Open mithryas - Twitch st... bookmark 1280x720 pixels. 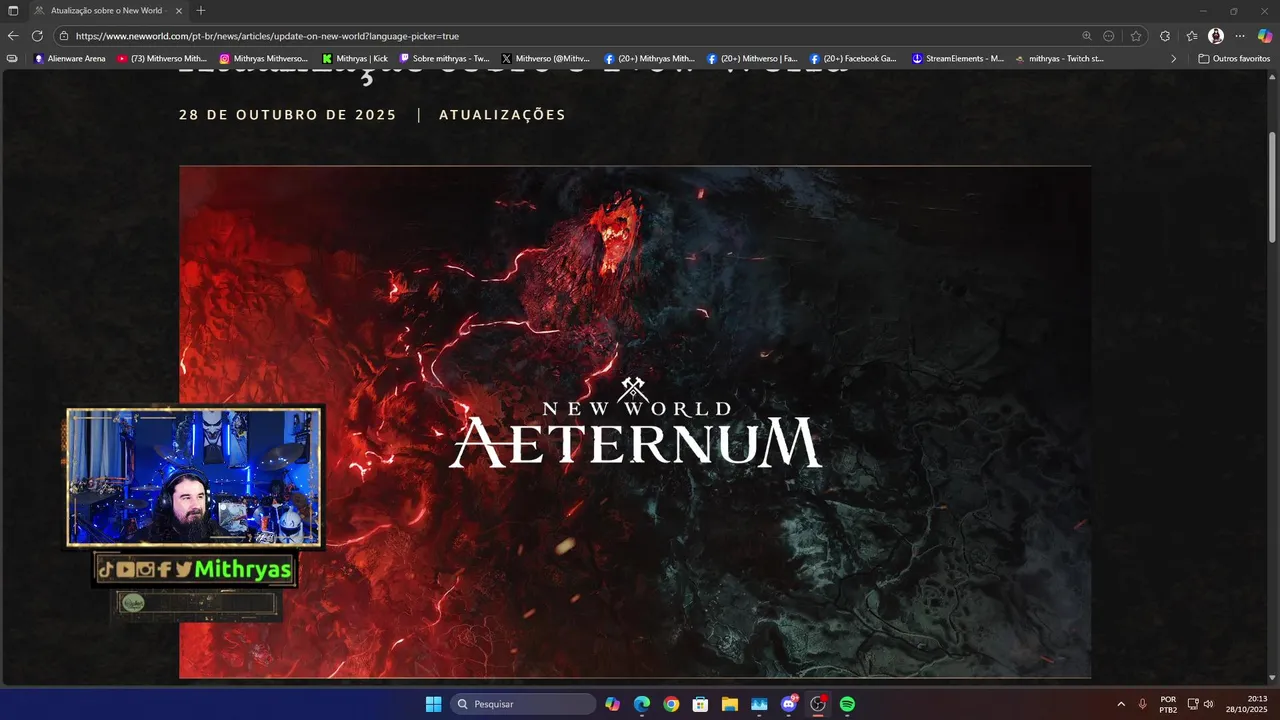click(x=1059, y=59)
